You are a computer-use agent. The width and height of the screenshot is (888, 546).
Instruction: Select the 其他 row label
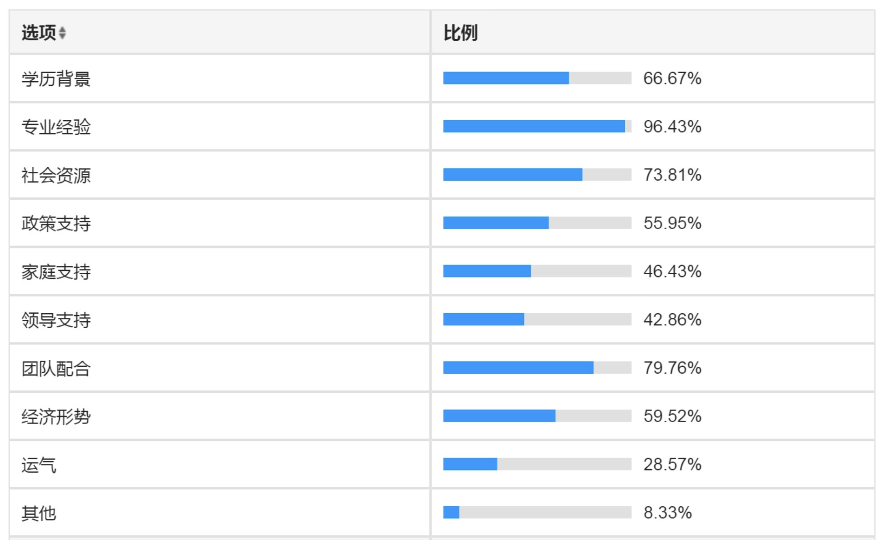tap(39, 513)
